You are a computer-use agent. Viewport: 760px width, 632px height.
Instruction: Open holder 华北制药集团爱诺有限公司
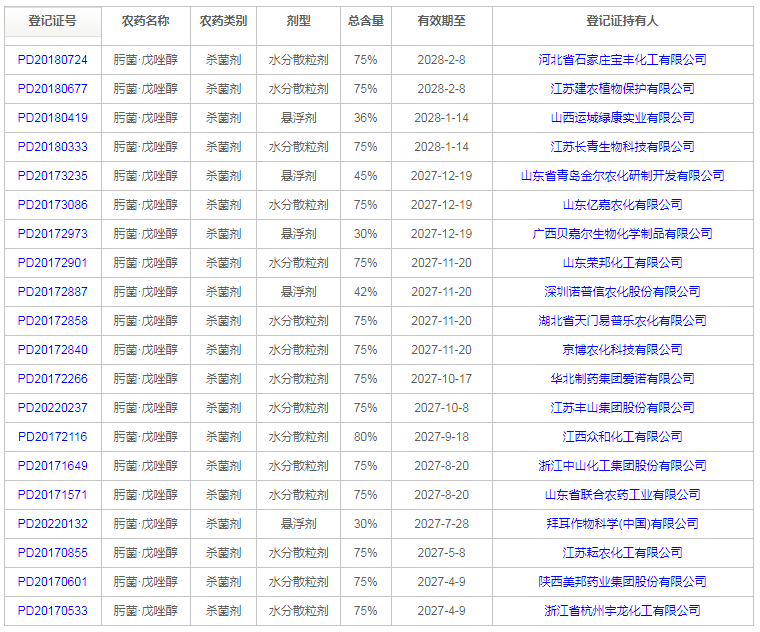[x=622, y=379]
